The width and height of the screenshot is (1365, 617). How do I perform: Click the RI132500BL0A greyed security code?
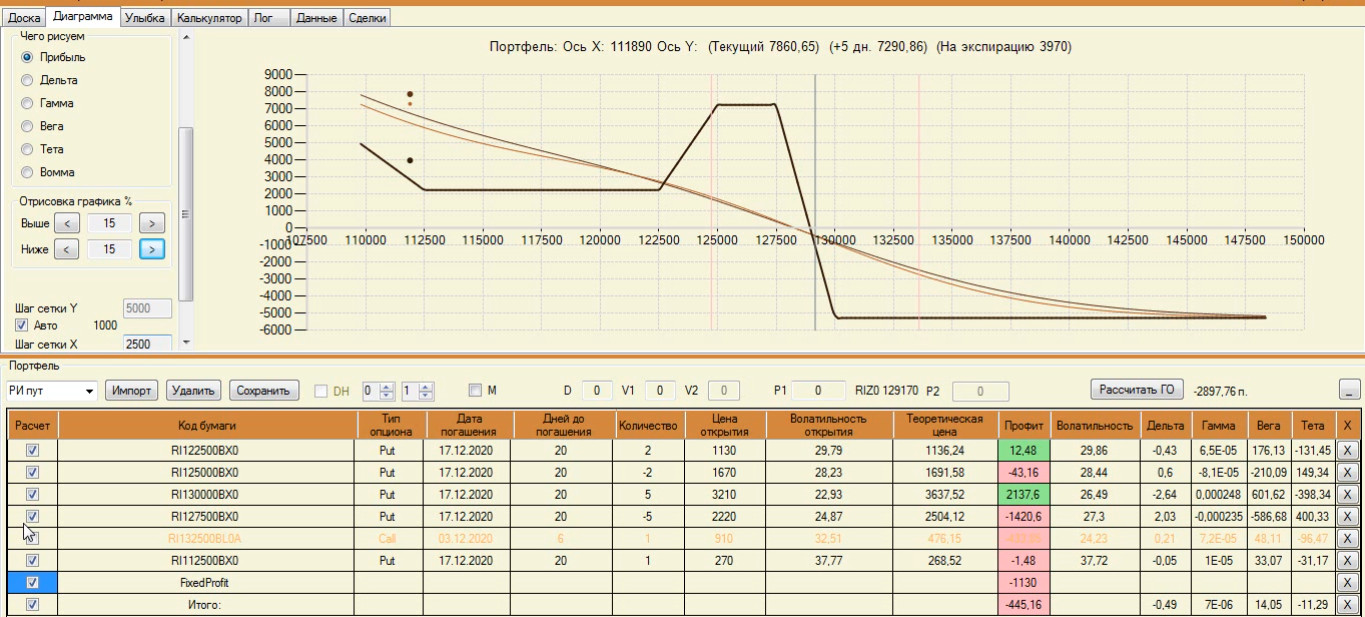click(205, 538)
